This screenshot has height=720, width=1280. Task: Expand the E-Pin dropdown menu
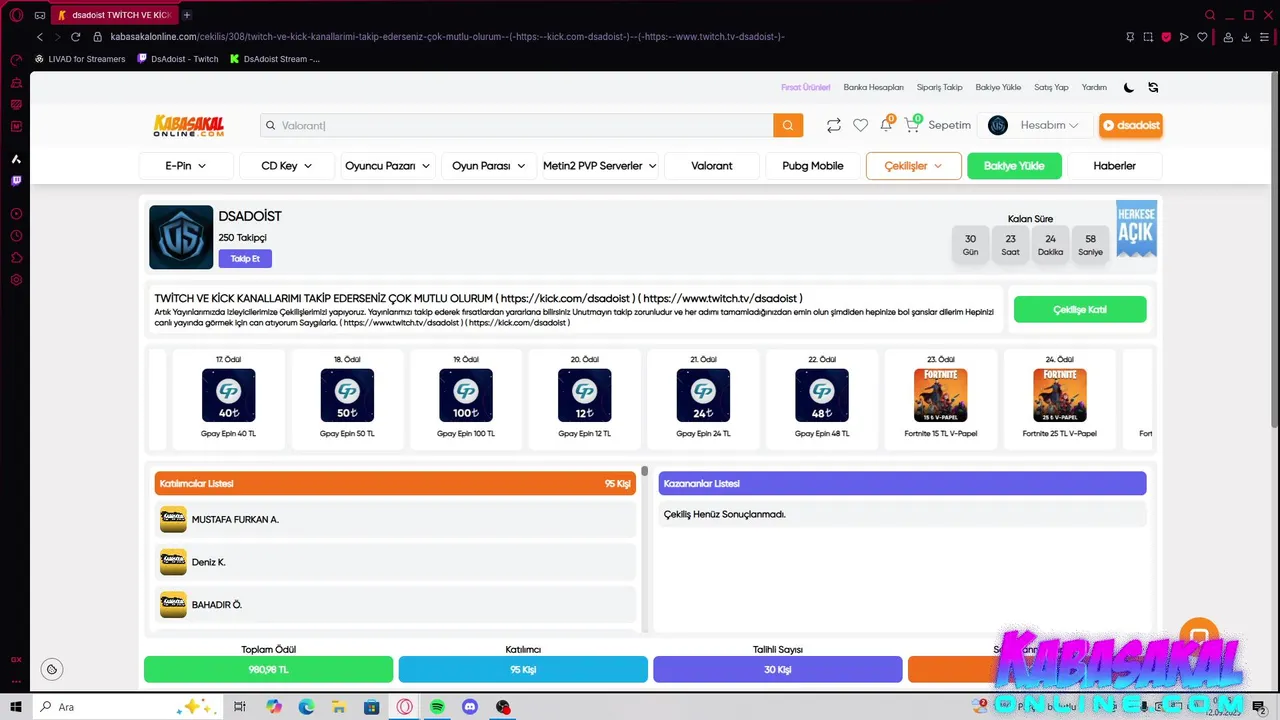pos(186,166)
